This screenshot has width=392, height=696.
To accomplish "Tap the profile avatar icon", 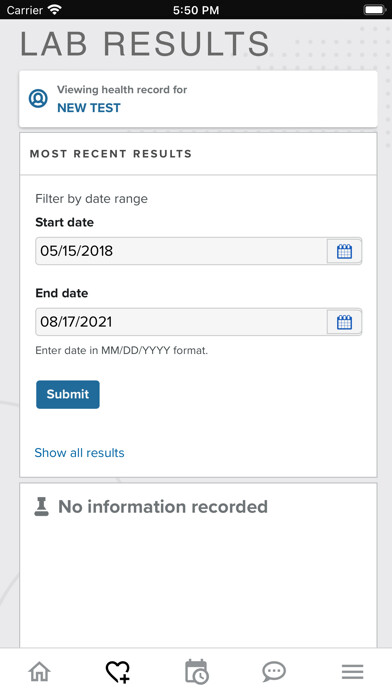I will click(38, 98).
